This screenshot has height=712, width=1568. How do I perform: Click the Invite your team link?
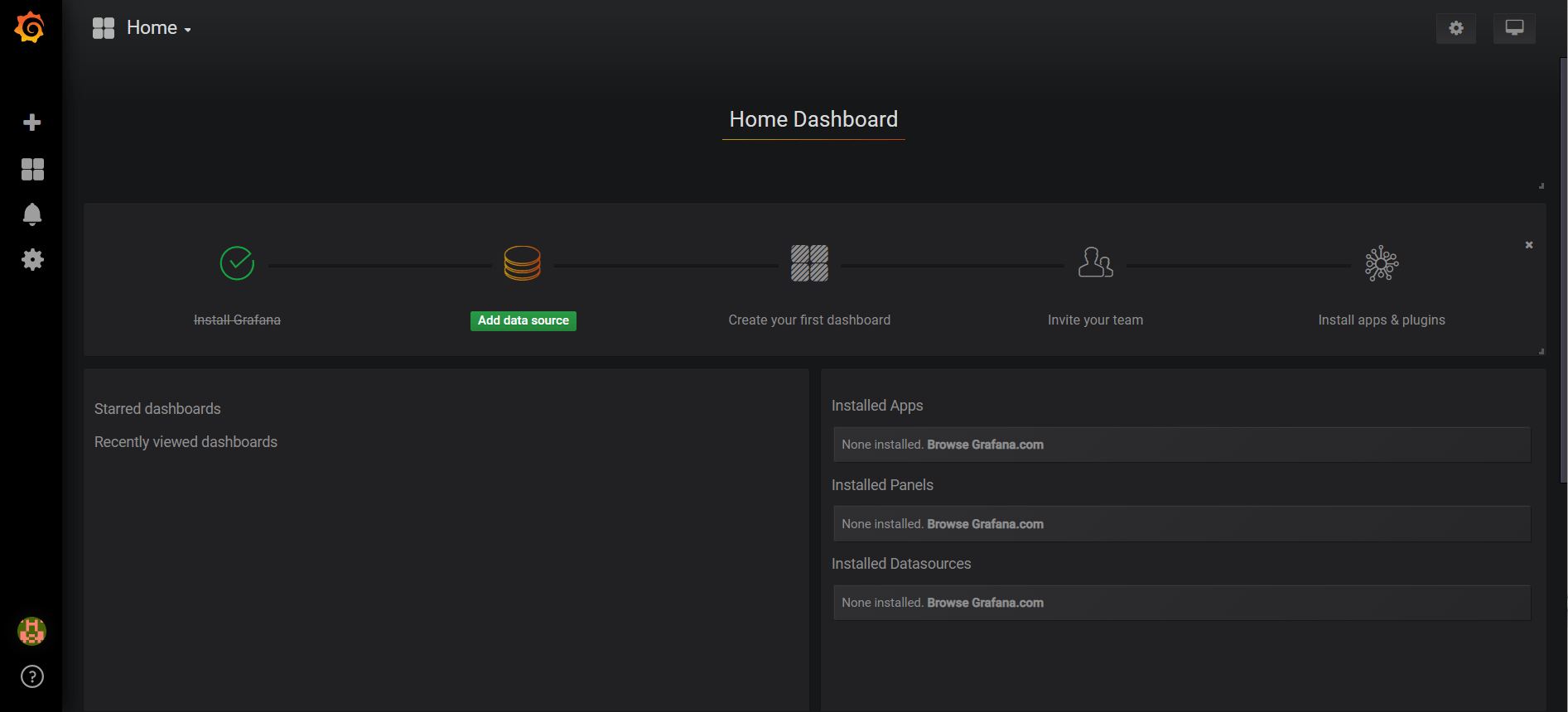(1095, 320)
